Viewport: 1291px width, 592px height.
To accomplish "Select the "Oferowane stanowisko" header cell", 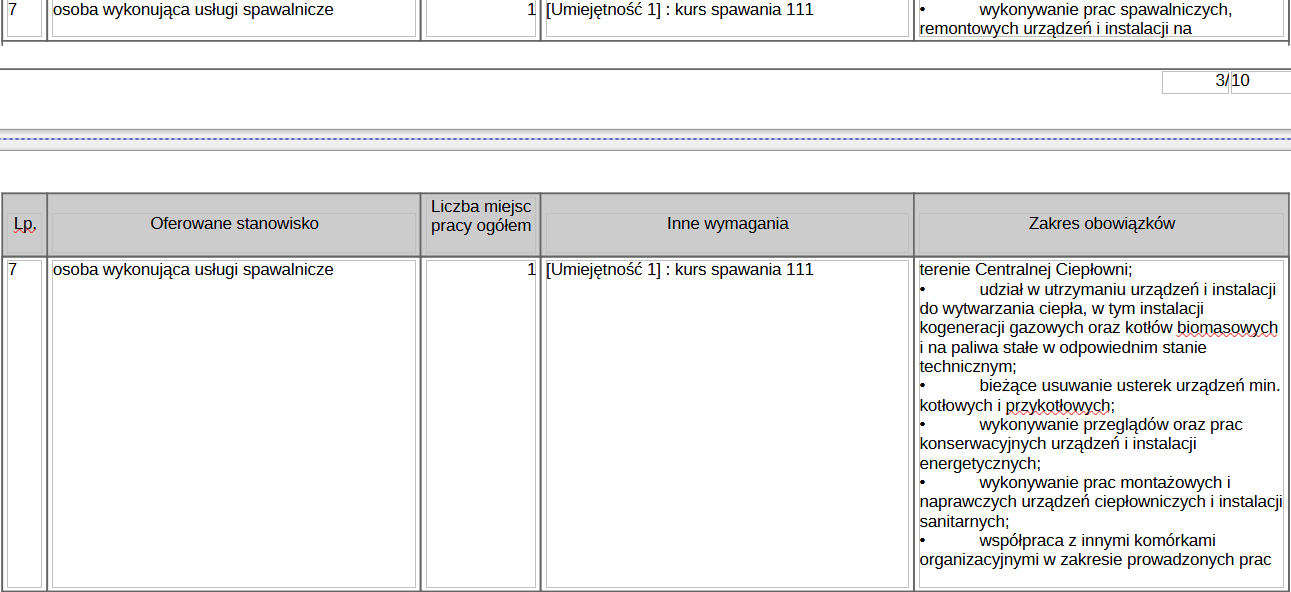I will coord(234,224).
